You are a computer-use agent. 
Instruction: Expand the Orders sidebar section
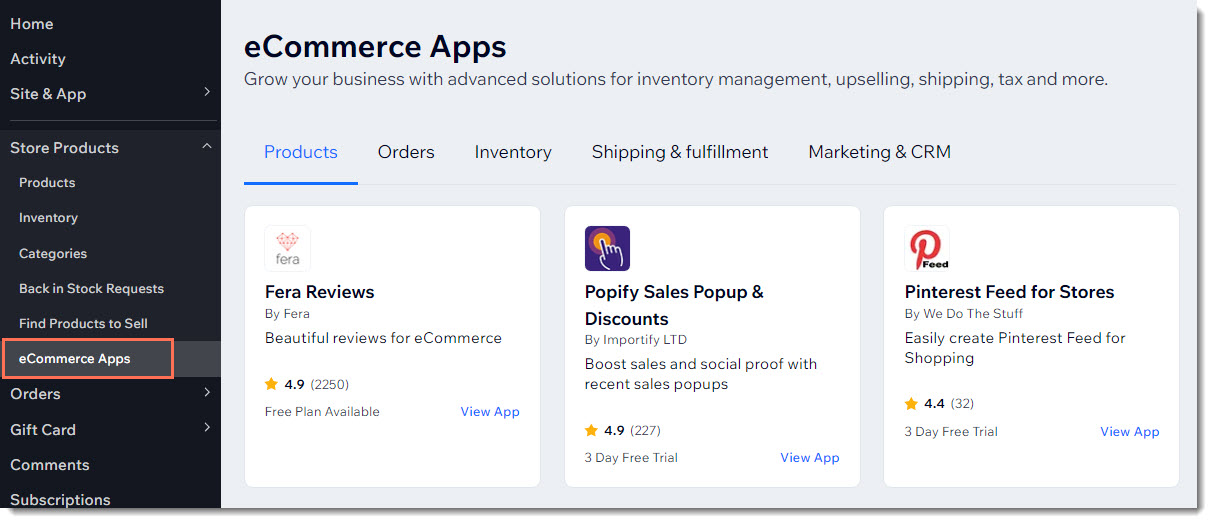(207, 393)
